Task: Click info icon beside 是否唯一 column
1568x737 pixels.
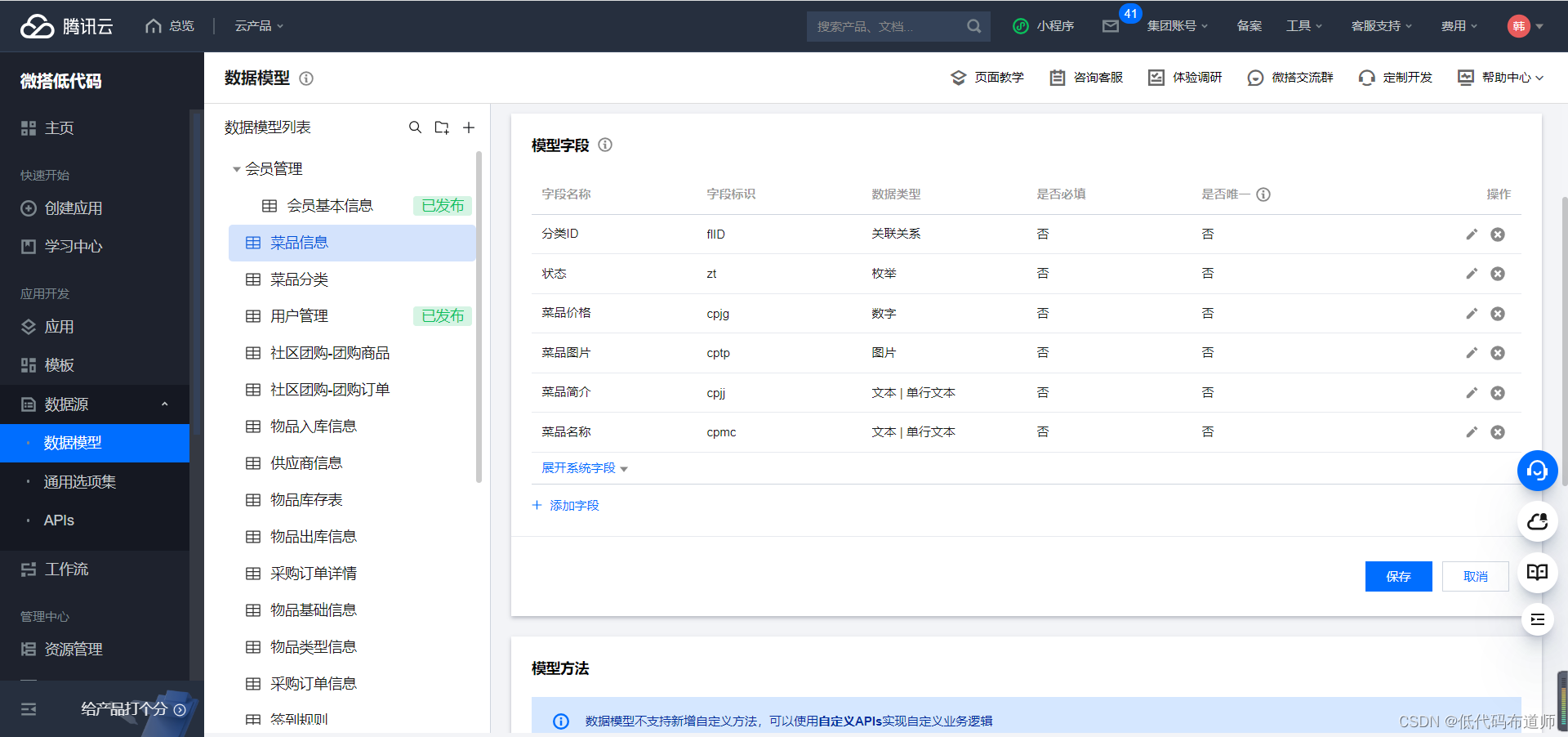Action: pos(1263,194)
